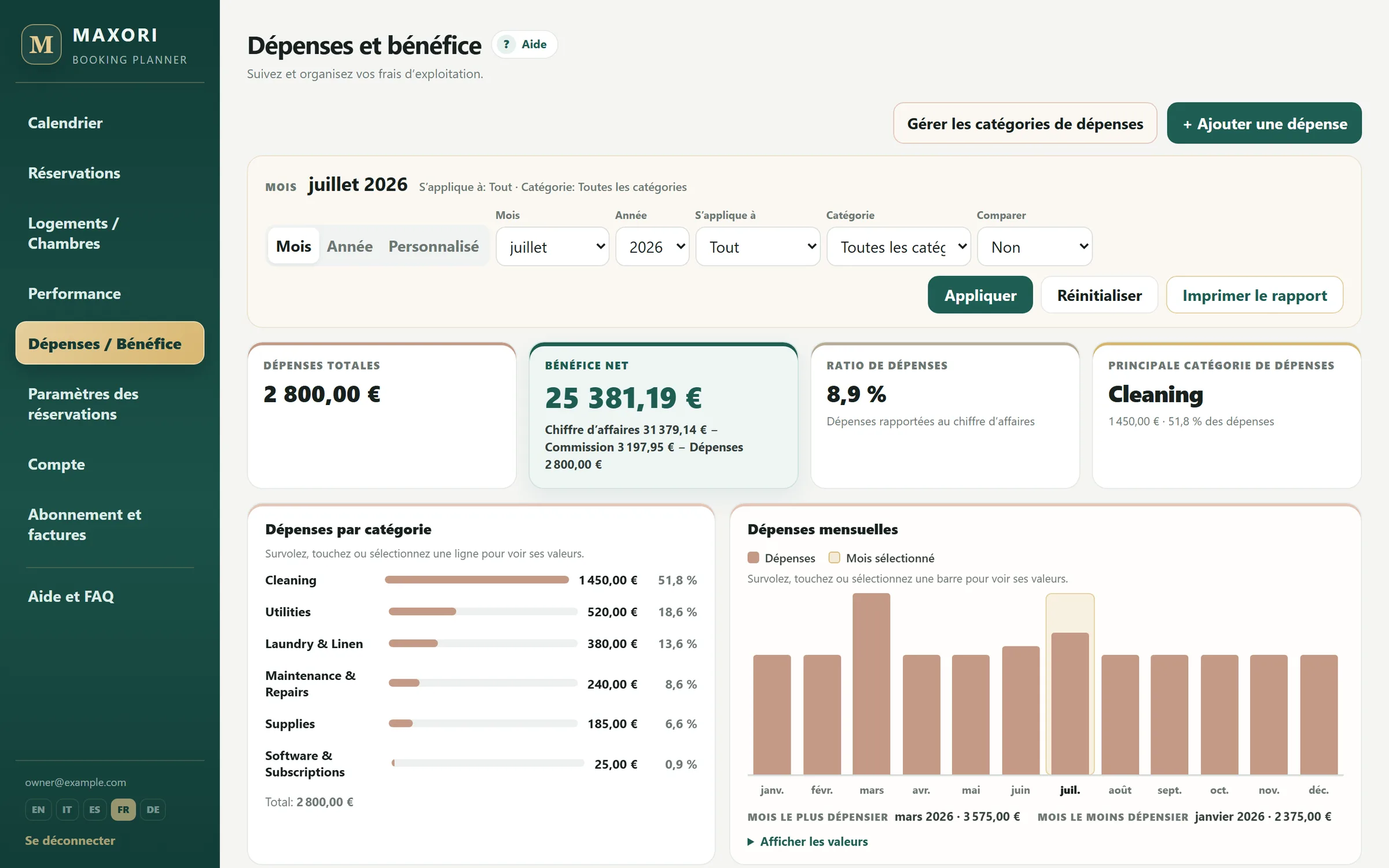Select the févr. bar in chart
Screen dimensions: 1389x868
tap(822, 715)
